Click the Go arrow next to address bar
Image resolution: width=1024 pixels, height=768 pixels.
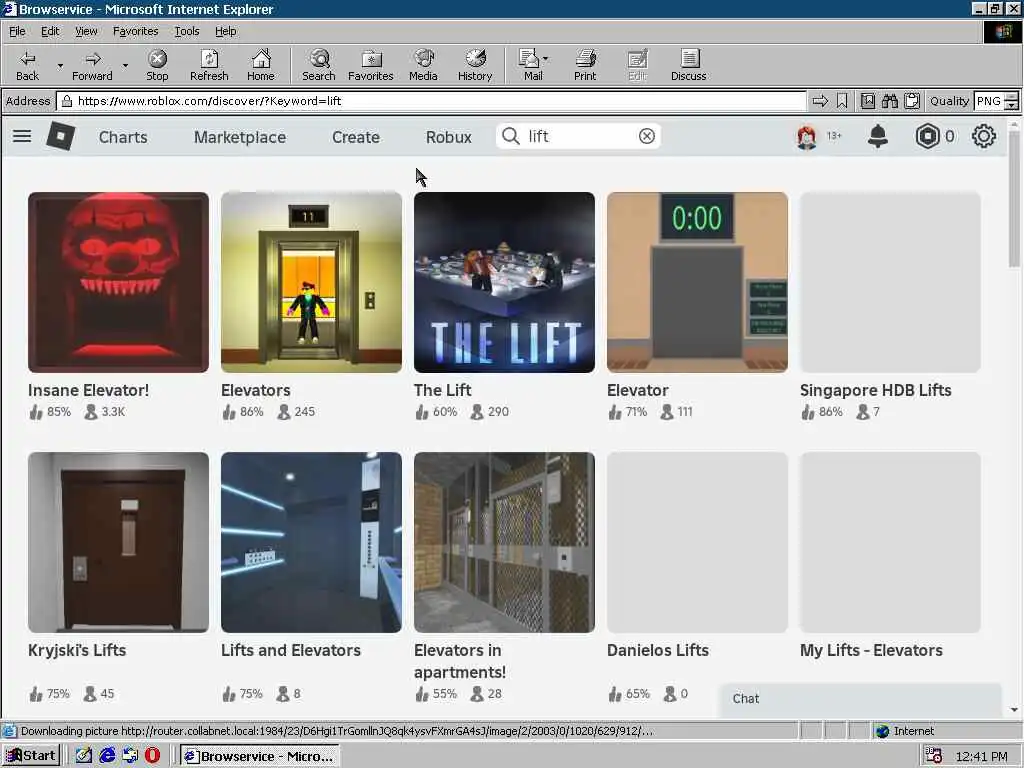[x=820, y=101]
